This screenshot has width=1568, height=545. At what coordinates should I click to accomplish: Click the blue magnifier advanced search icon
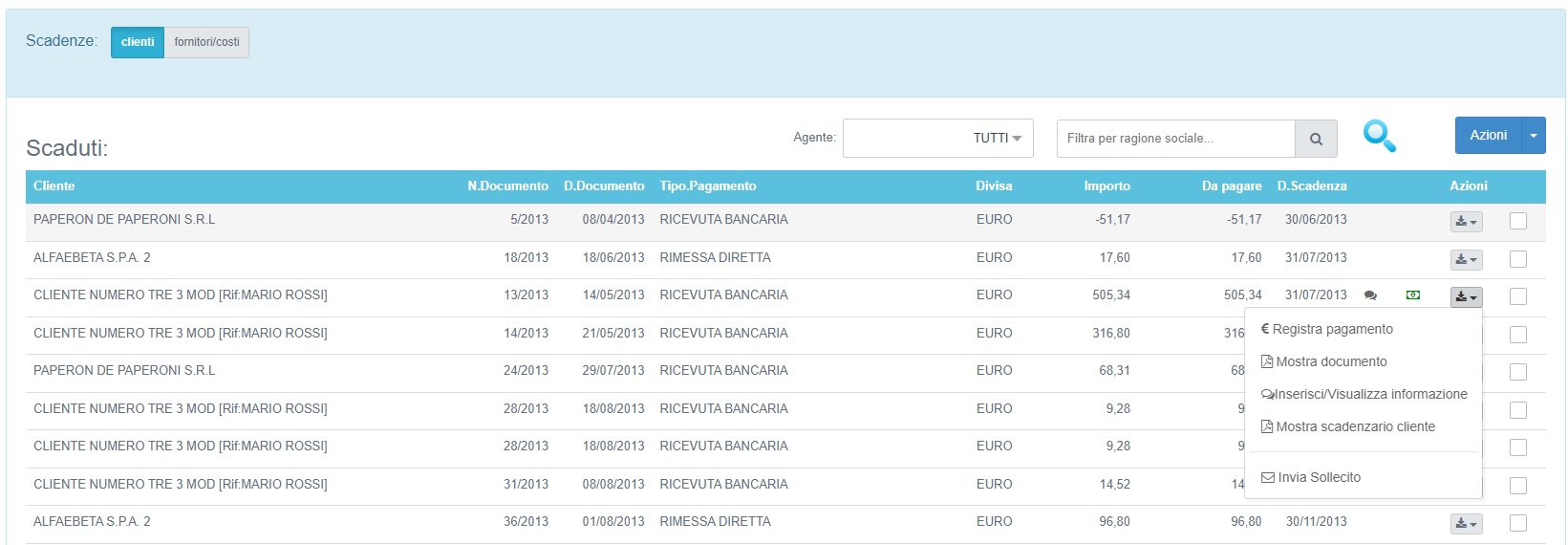tap(1379, 137)
